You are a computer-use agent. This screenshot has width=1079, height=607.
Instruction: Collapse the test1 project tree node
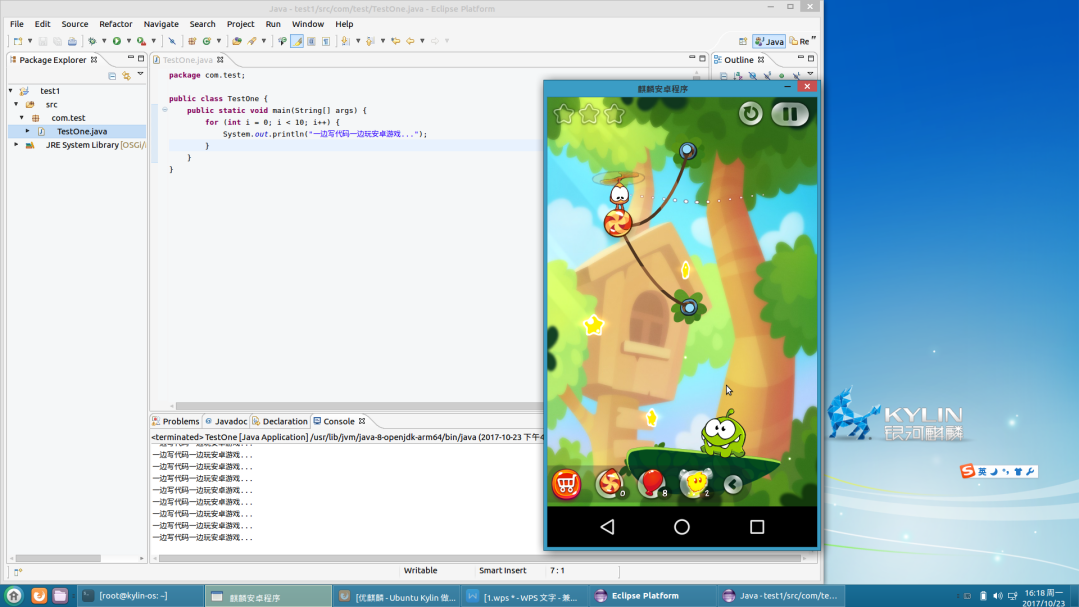tap(11, 91)
